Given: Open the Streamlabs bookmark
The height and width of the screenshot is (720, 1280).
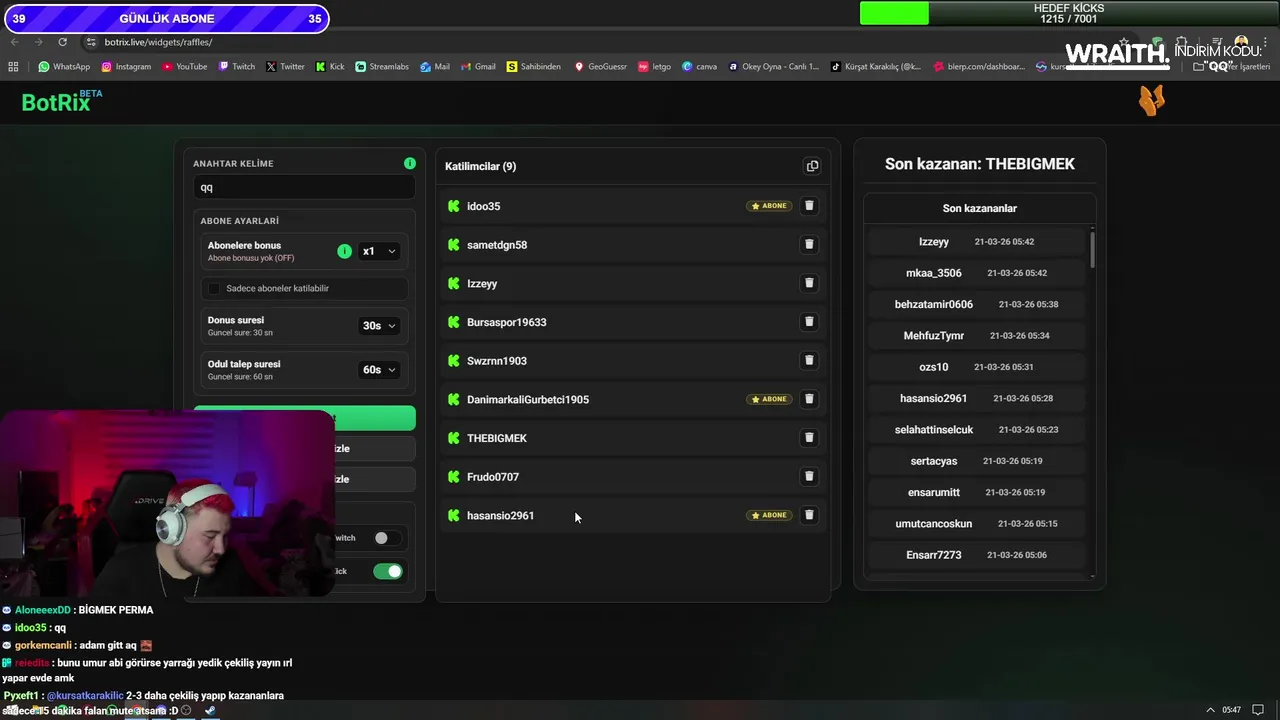Looking at the screenshot, I should tap(382, 67).
